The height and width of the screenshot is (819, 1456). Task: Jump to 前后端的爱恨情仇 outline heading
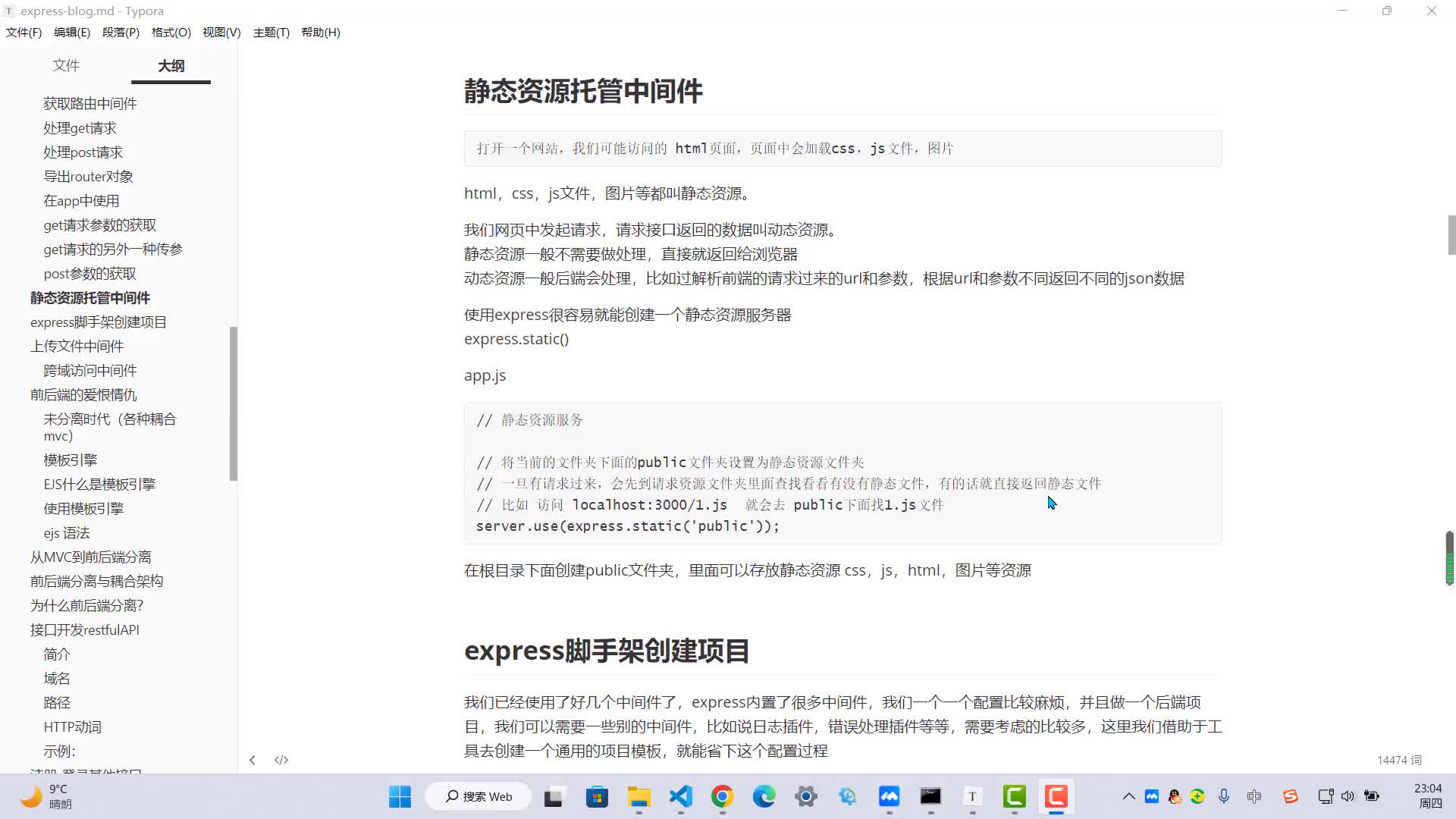83,394
